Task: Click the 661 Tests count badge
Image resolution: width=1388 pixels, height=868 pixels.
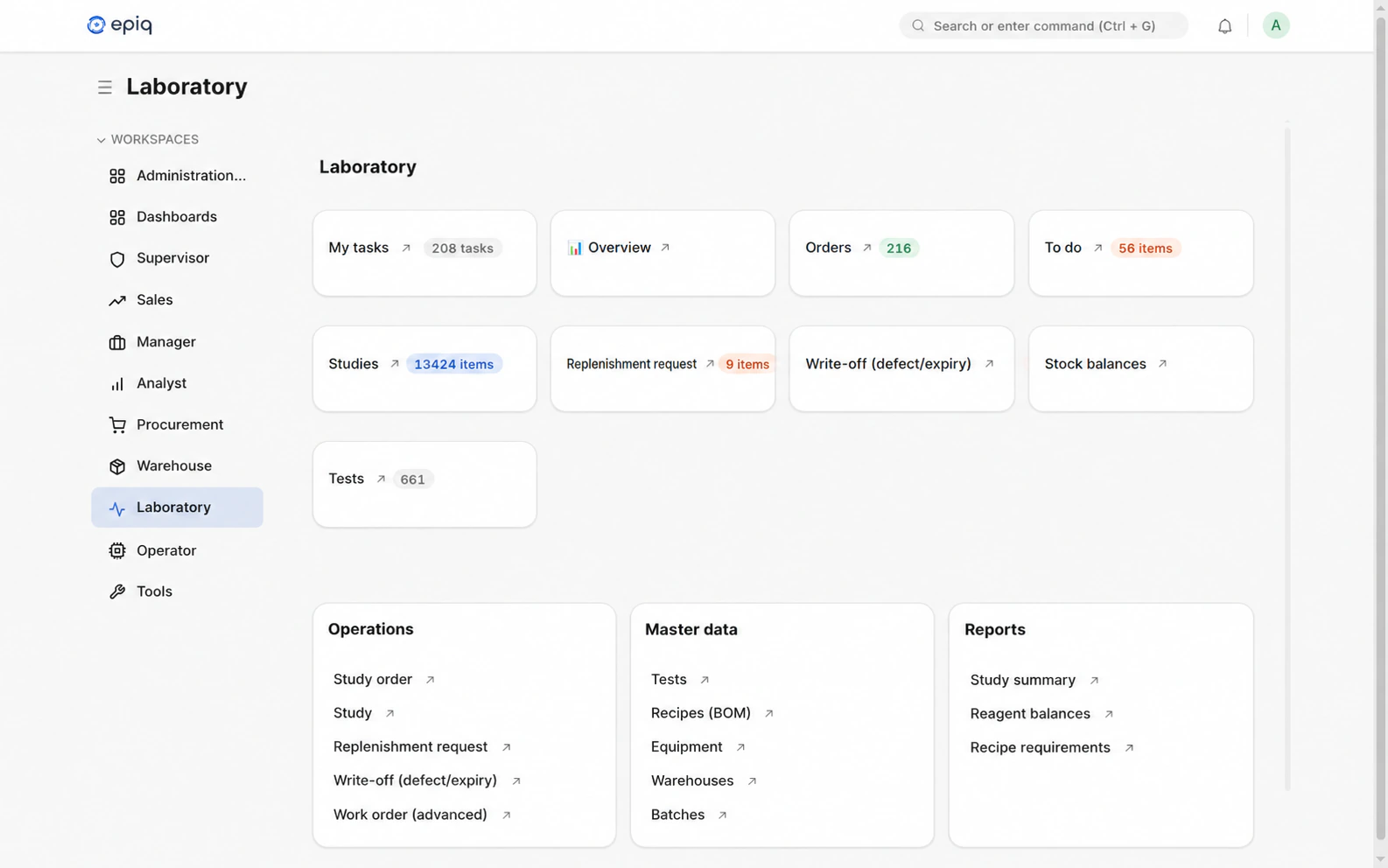Action: pyautogui.click(x=412, y=479)
